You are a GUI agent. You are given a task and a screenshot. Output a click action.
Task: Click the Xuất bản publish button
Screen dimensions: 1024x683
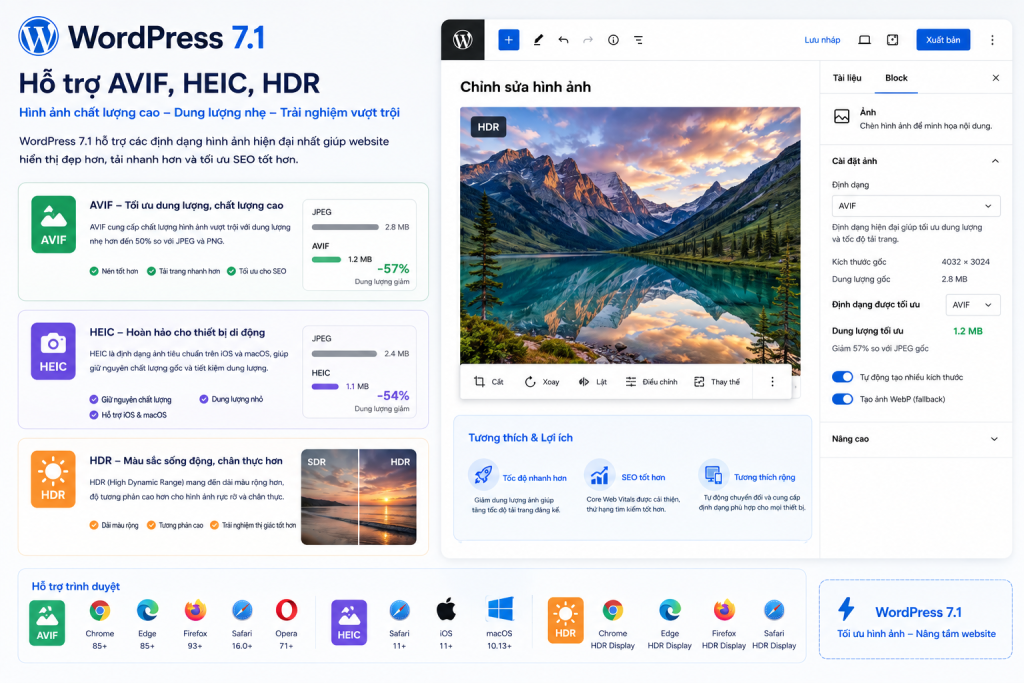click(943, 40)
